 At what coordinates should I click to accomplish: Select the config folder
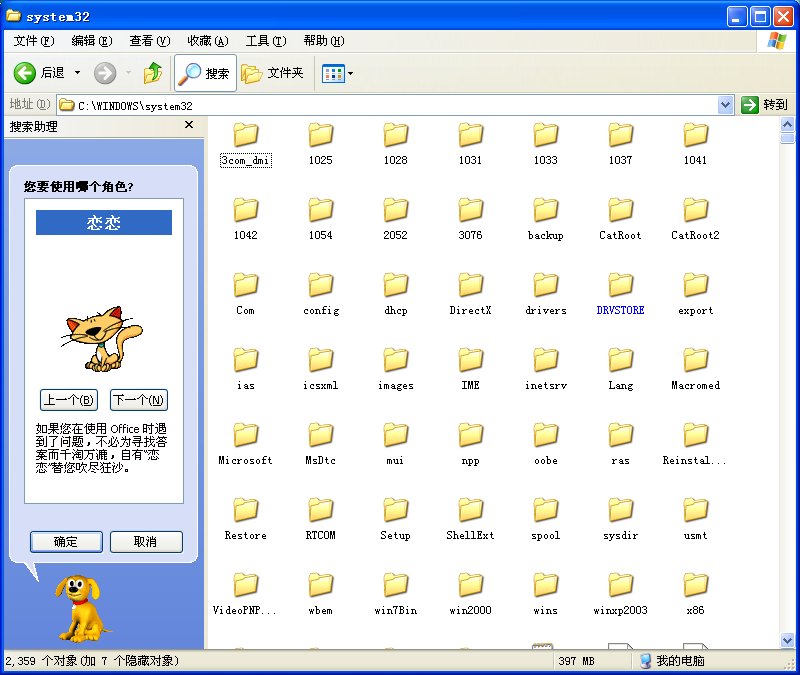pyautogui.click(x=320, y=295)
